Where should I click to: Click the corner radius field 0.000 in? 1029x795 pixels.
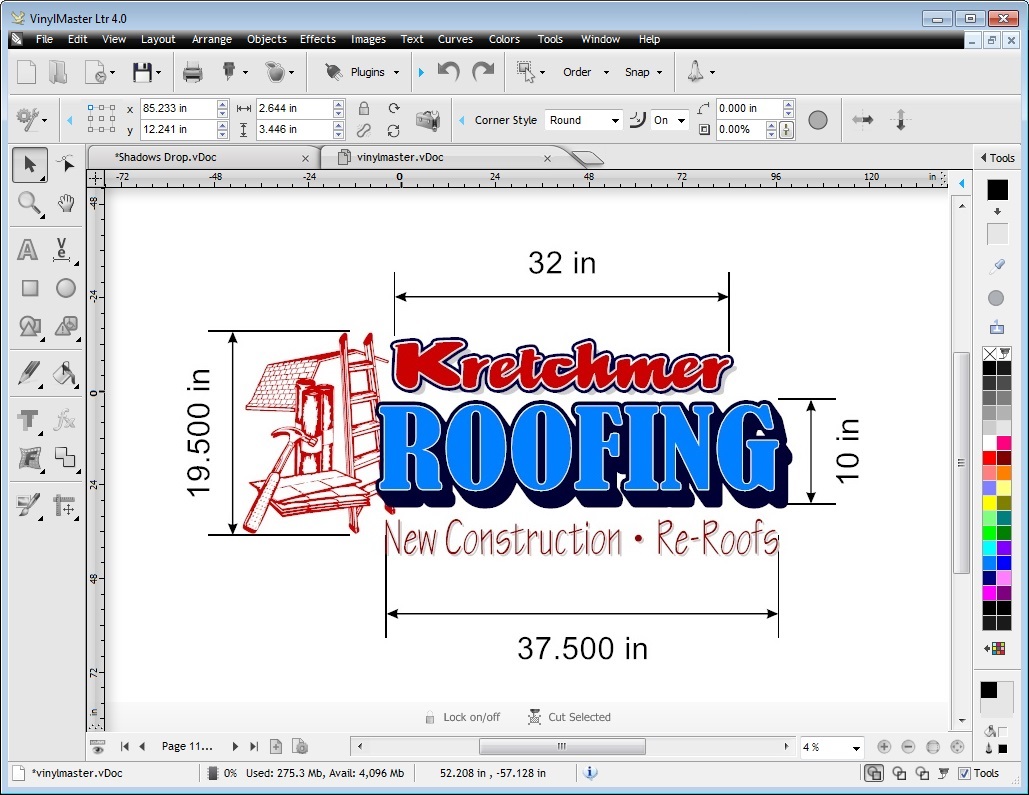click(x=749, y=108)
